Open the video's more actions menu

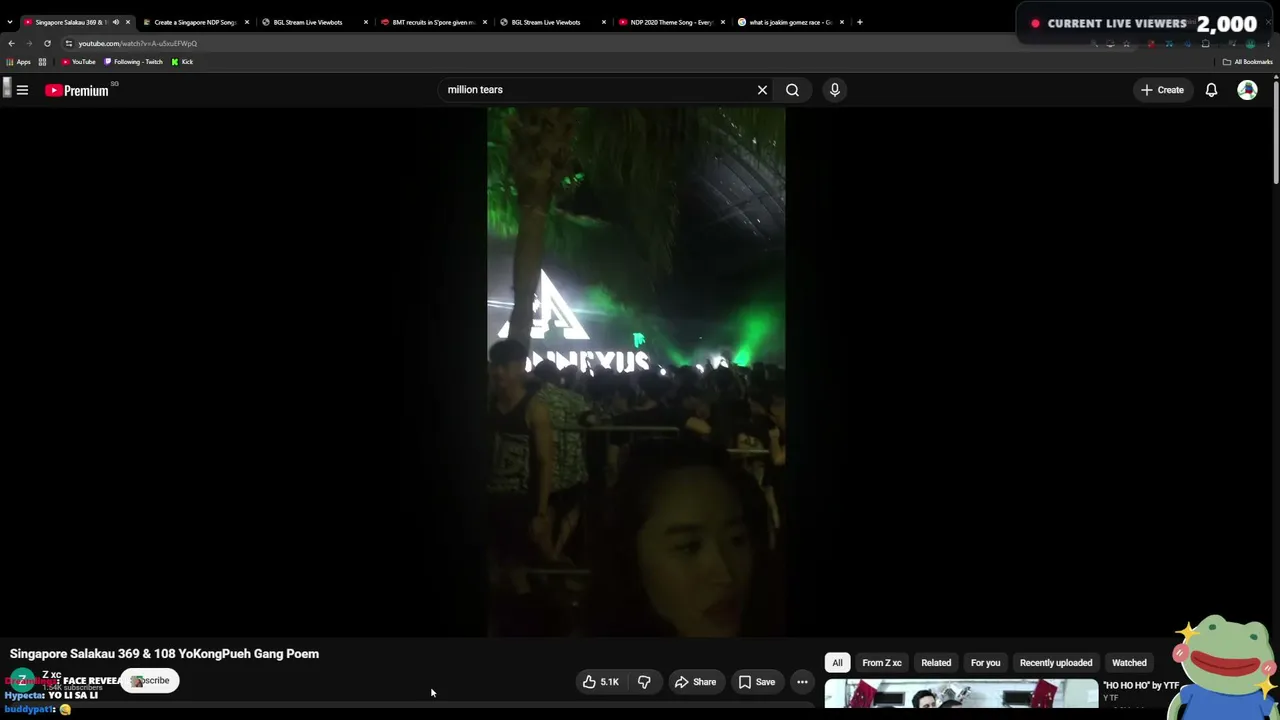click(x=802, y=682)
